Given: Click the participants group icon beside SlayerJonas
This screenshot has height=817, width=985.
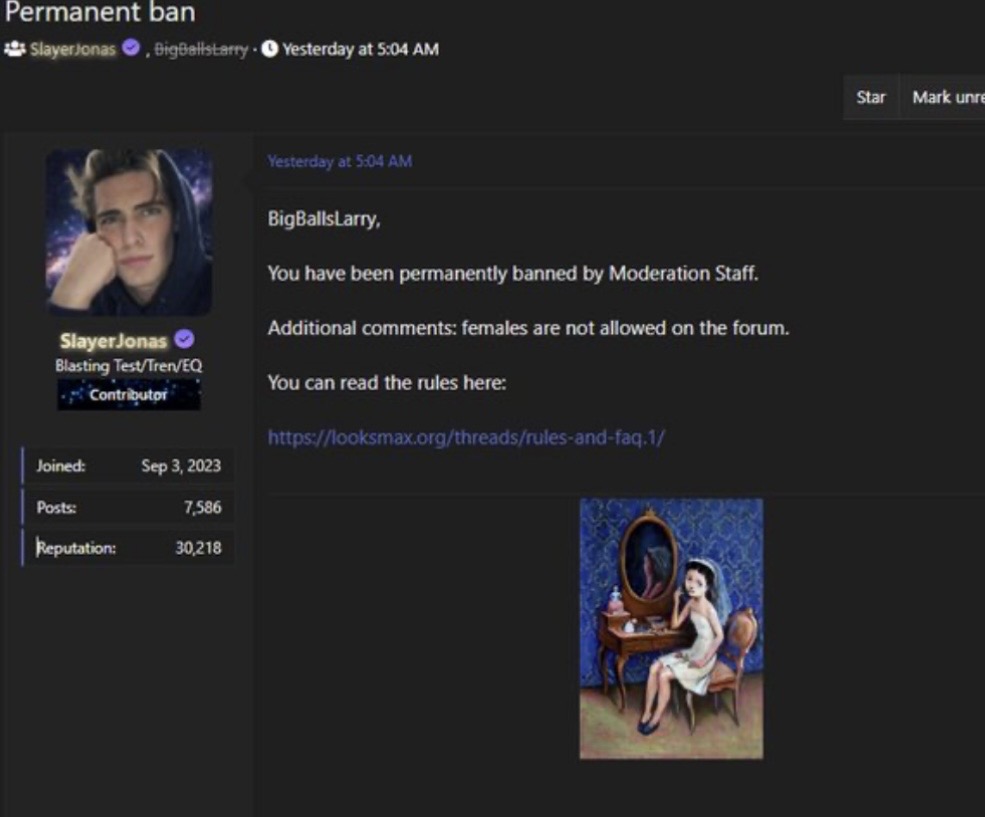Looking at the screenshot, I should pos(14,49).
